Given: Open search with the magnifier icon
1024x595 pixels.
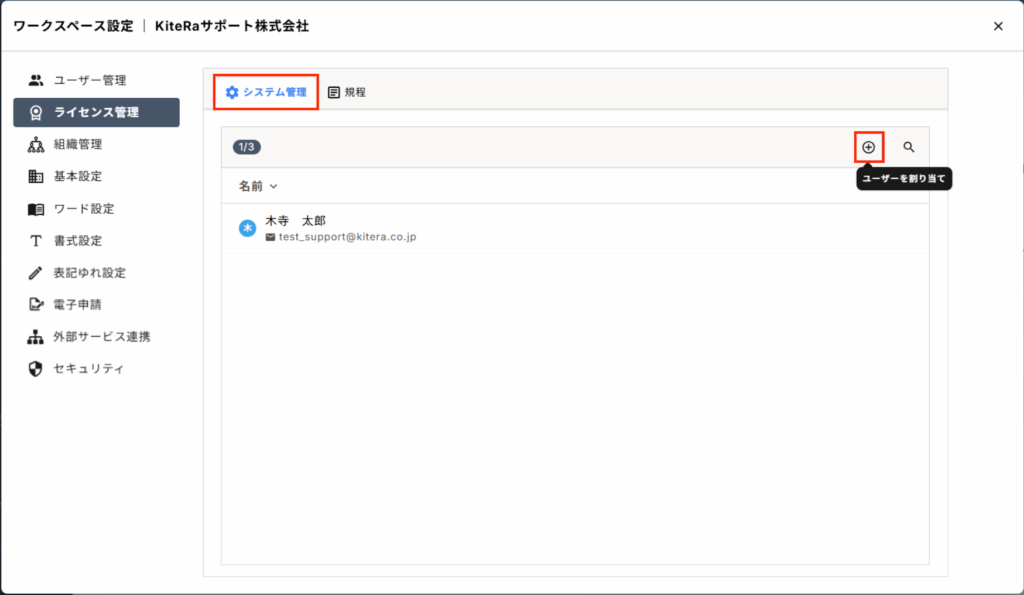Looking at the screenshot, I should pos(908,147).
